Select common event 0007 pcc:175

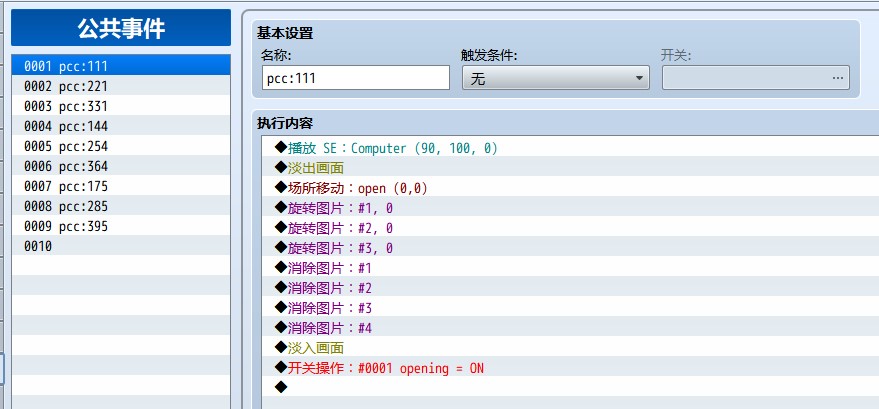tap(121, 186)
